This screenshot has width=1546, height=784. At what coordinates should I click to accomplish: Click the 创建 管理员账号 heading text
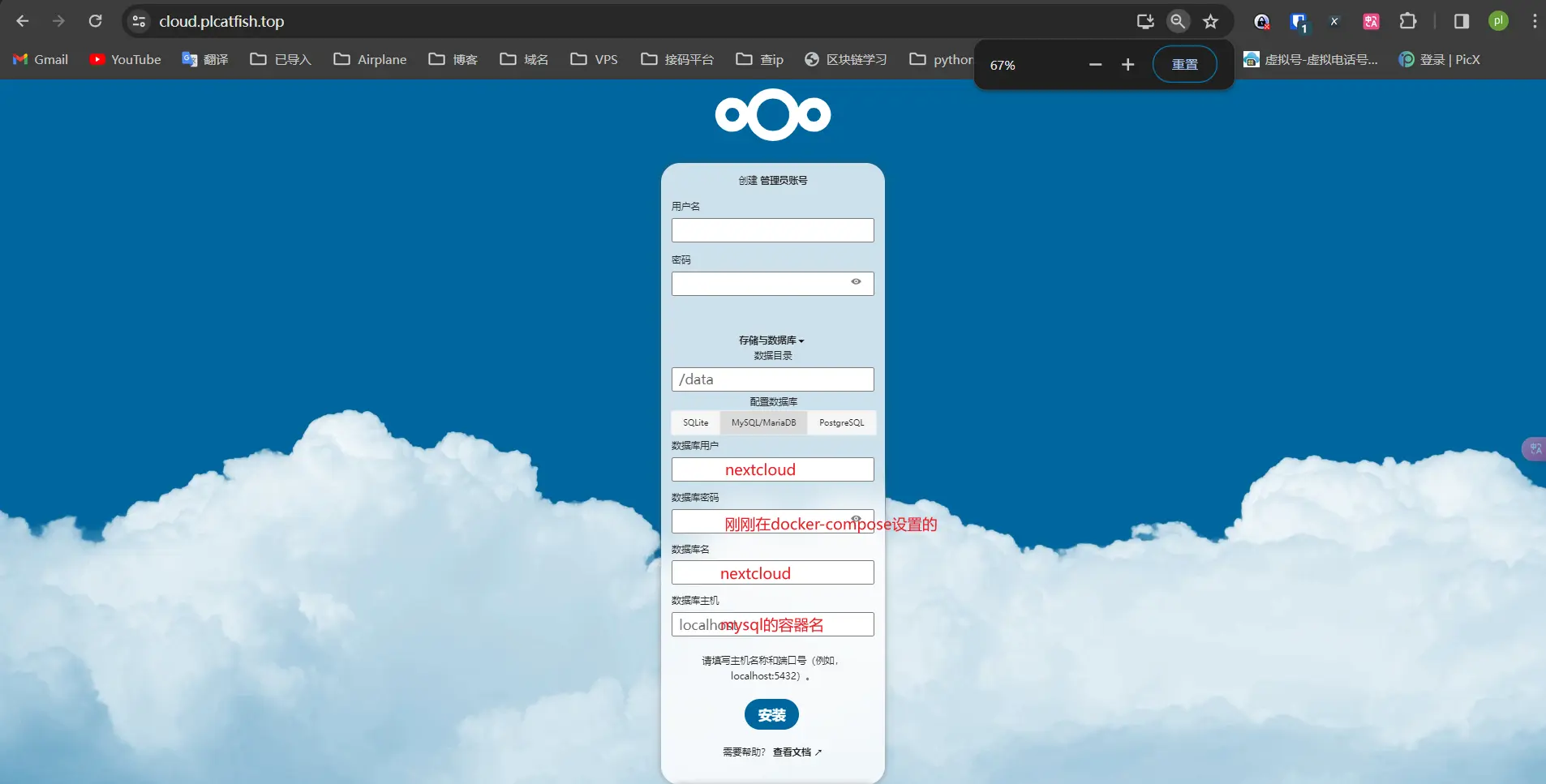click(773, 181)
